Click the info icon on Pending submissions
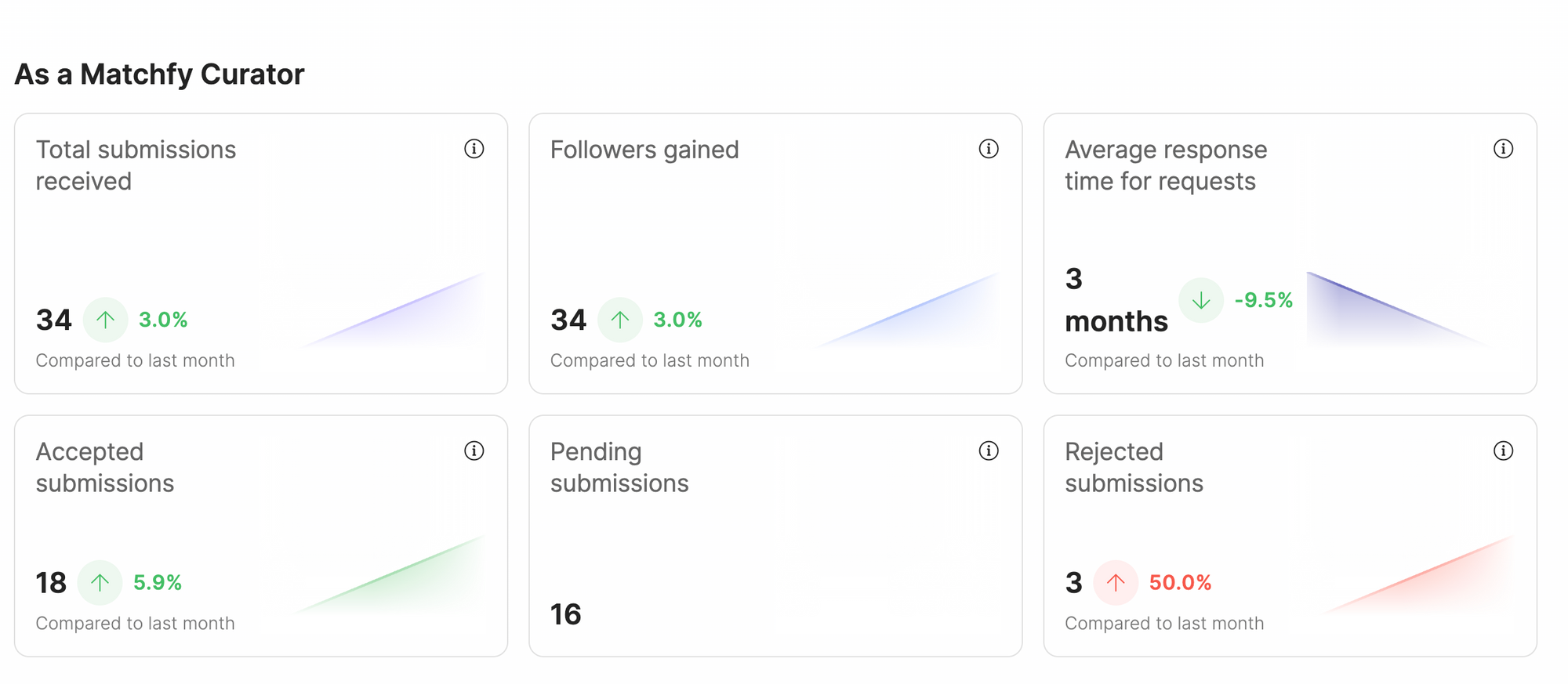This screenshot has width=1568, height=684. click(989, 451)
